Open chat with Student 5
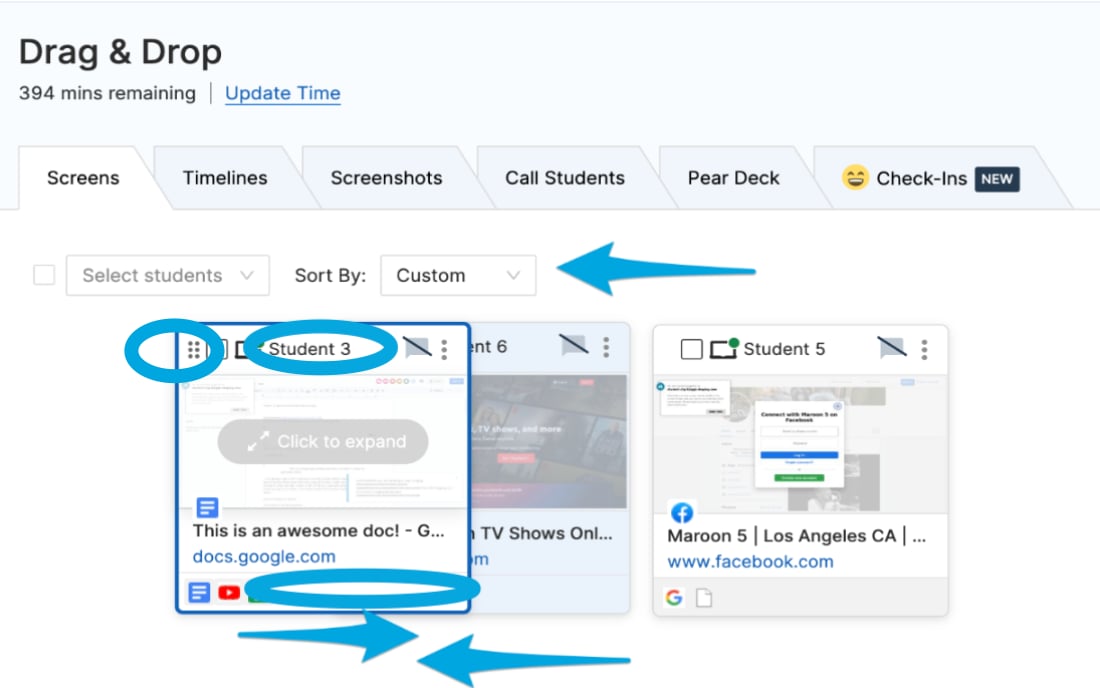This screenshot has height=688, width=1100. point(892,347)
